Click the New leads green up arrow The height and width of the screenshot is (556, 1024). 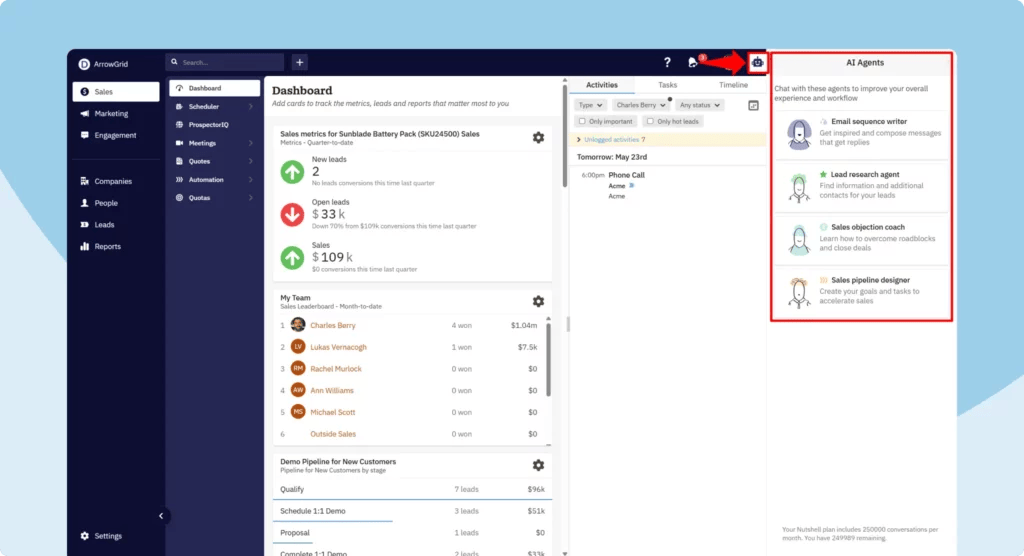(293, 172)
